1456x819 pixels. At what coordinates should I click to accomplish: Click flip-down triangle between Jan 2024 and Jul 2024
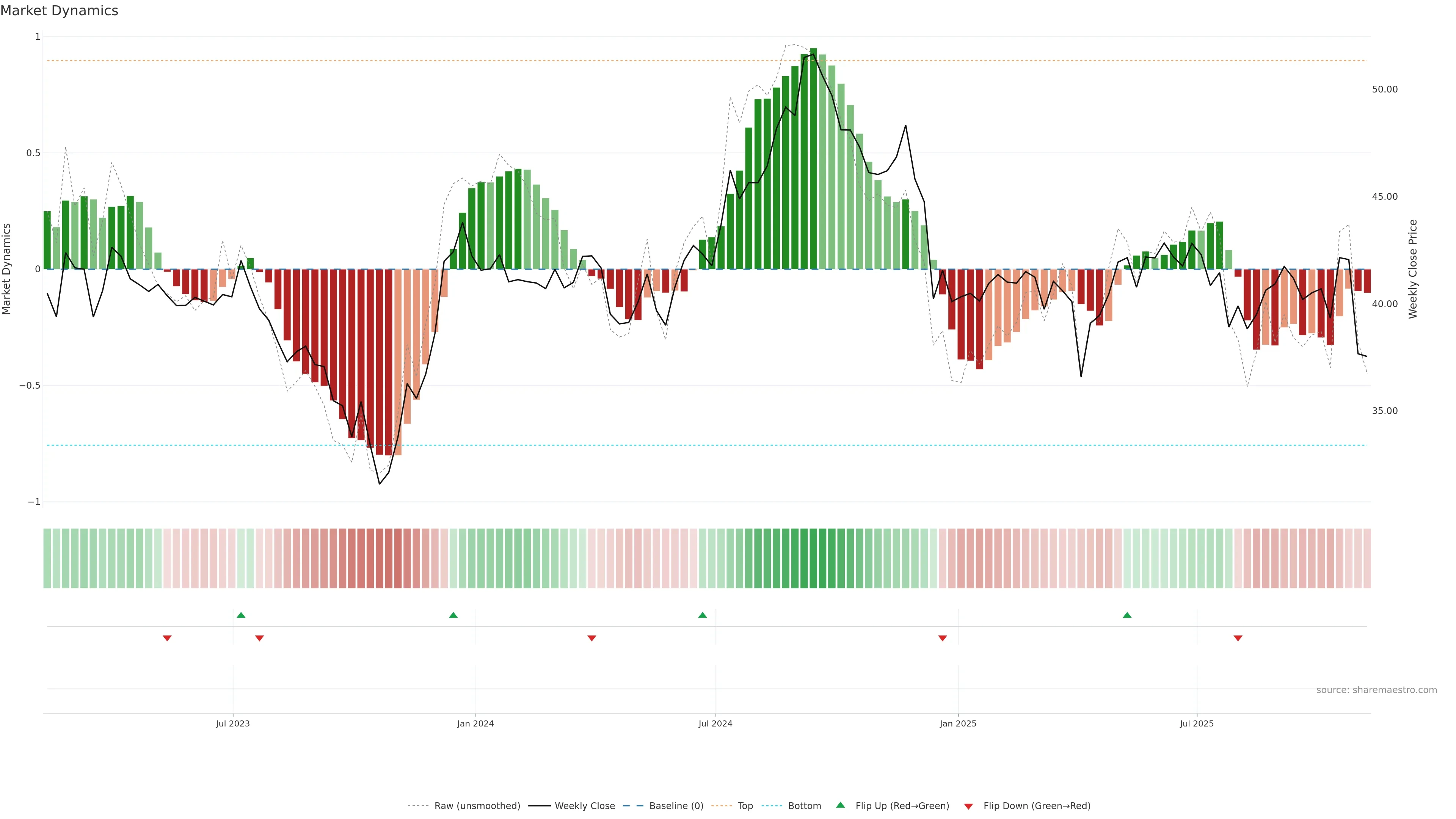592,638
